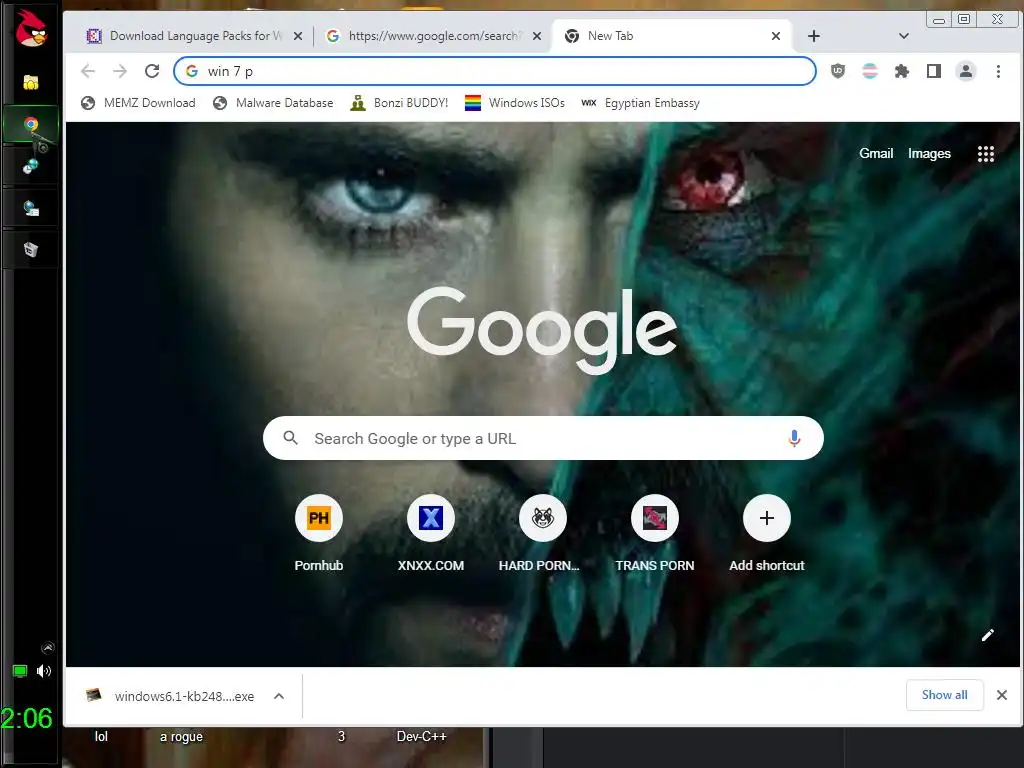Click Show all downloads

[x=944, y=695]
